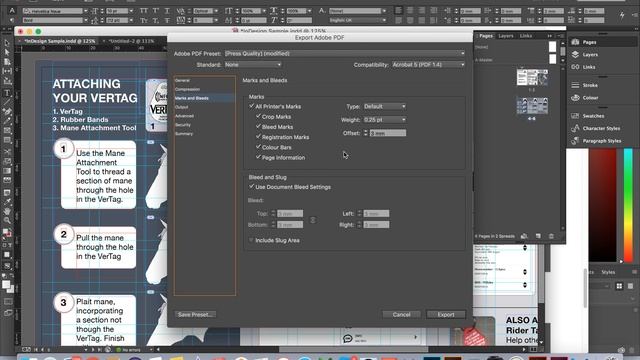Screen dimensions: 640x360
Task: Switch to the Links tab in panel
Action: [526, 36]
